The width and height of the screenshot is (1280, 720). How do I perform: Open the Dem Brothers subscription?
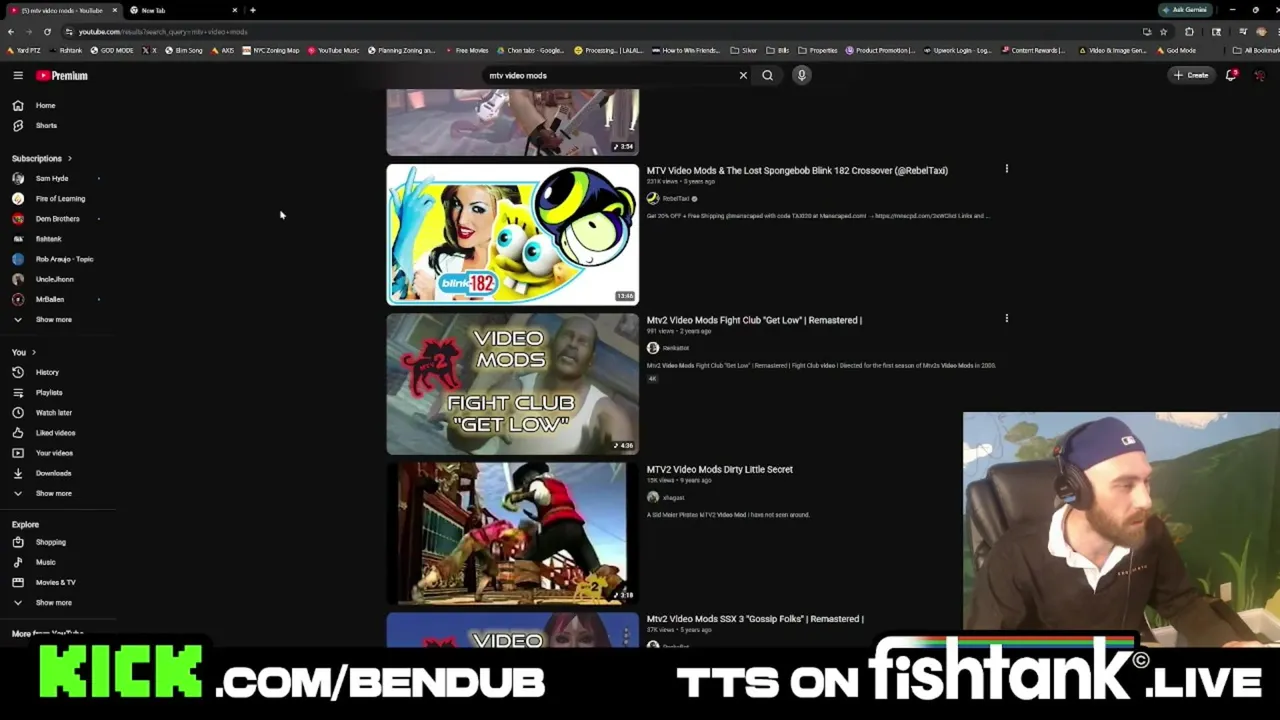(46, 218)
